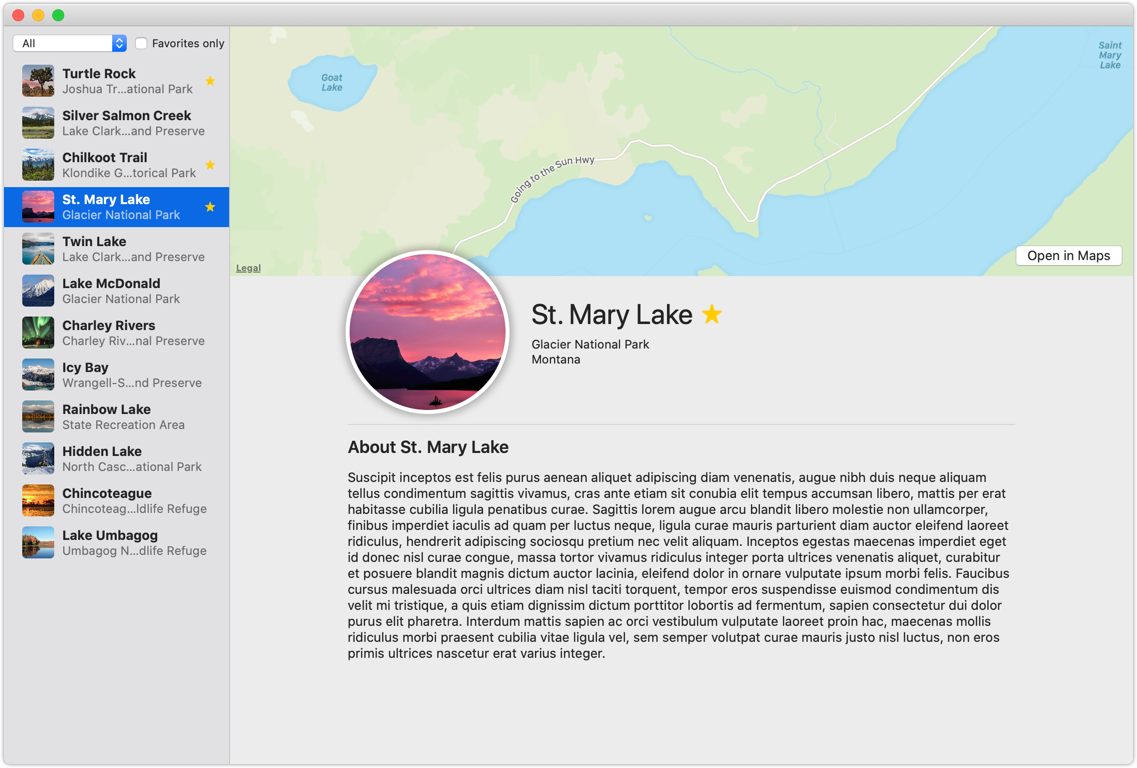
Task: Click the Open in Maps button
Action: 1068,255
